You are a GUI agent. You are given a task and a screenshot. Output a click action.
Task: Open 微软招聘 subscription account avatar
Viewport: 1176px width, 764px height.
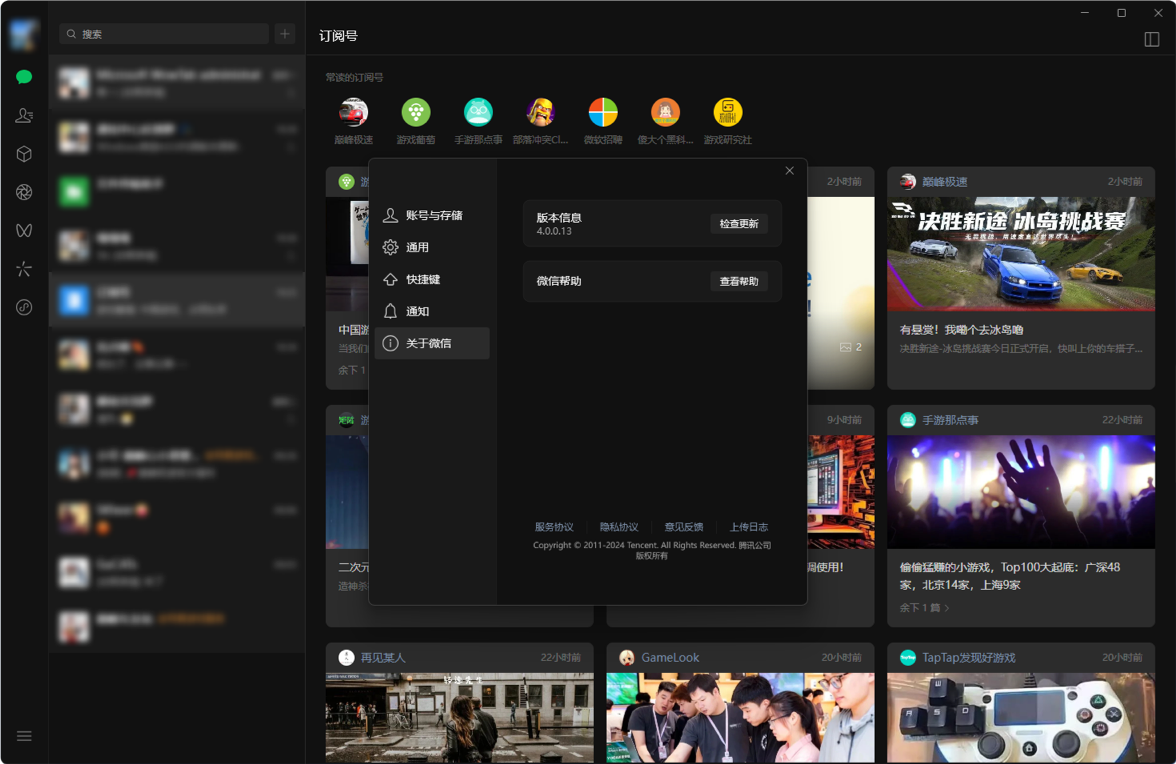(x=603, y=112)
